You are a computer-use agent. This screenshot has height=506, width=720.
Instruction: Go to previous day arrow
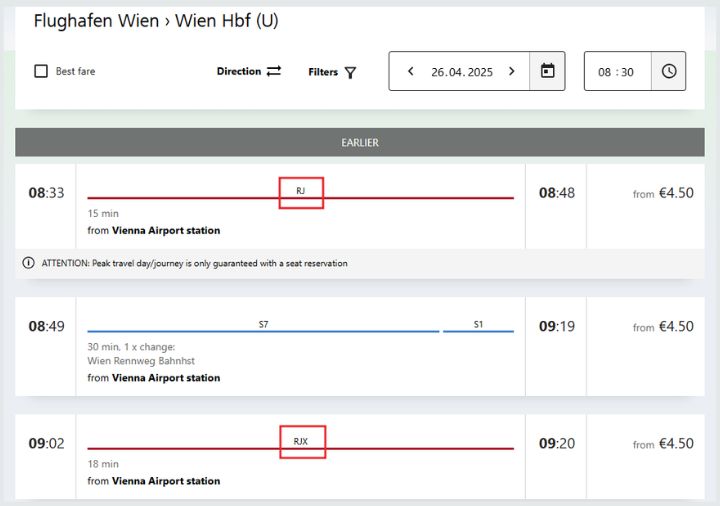pos(411,71)
